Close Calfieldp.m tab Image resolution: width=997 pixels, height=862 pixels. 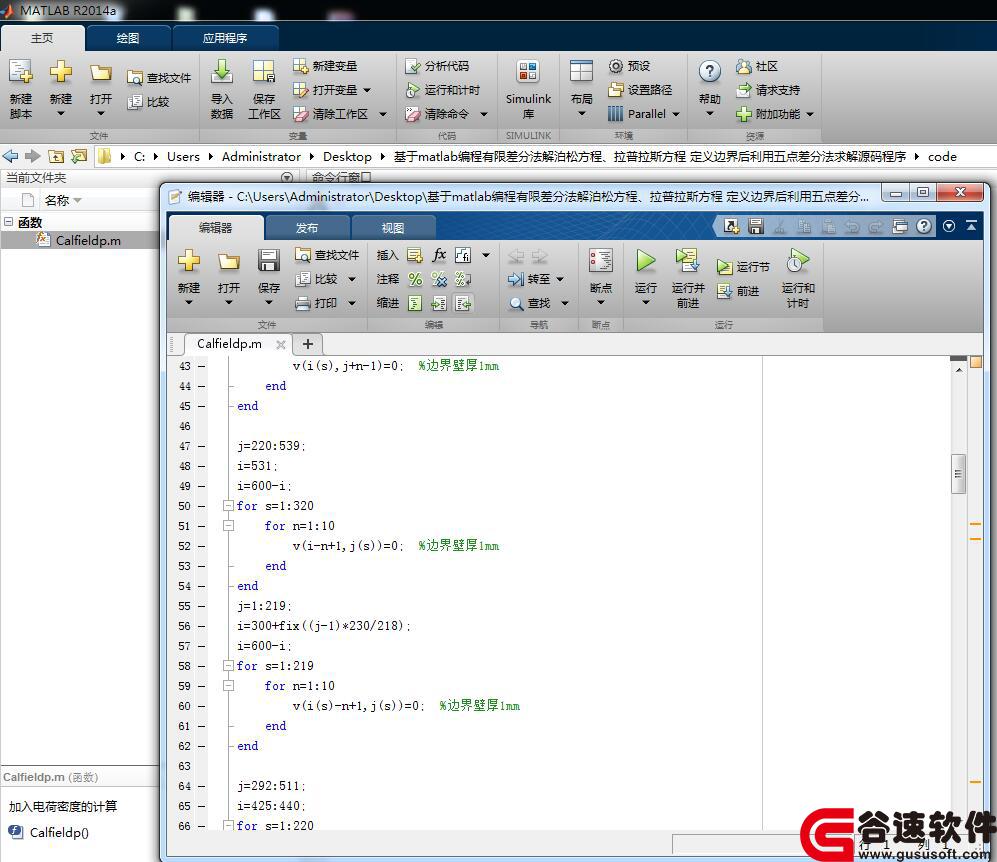(x=280, y=345)
